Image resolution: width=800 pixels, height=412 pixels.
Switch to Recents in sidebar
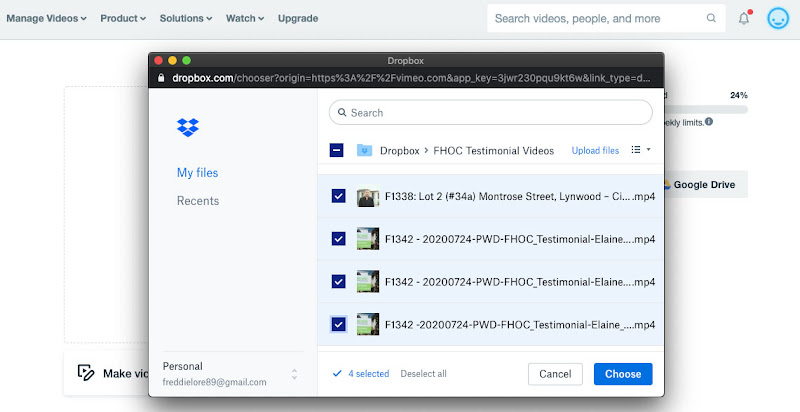[x=198, y=201]
